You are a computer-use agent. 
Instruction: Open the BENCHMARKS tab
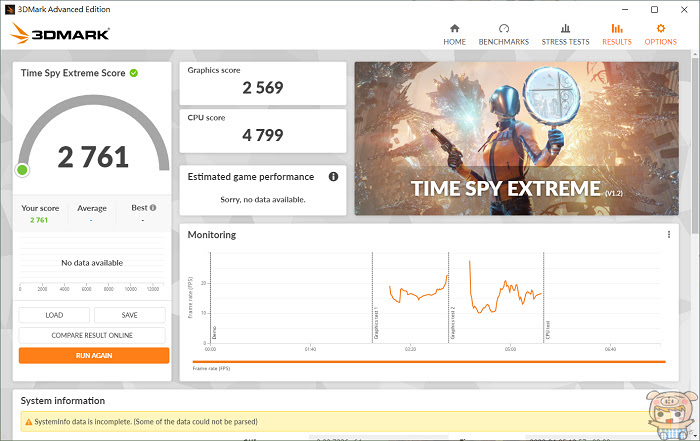click(x=504, y=35)
